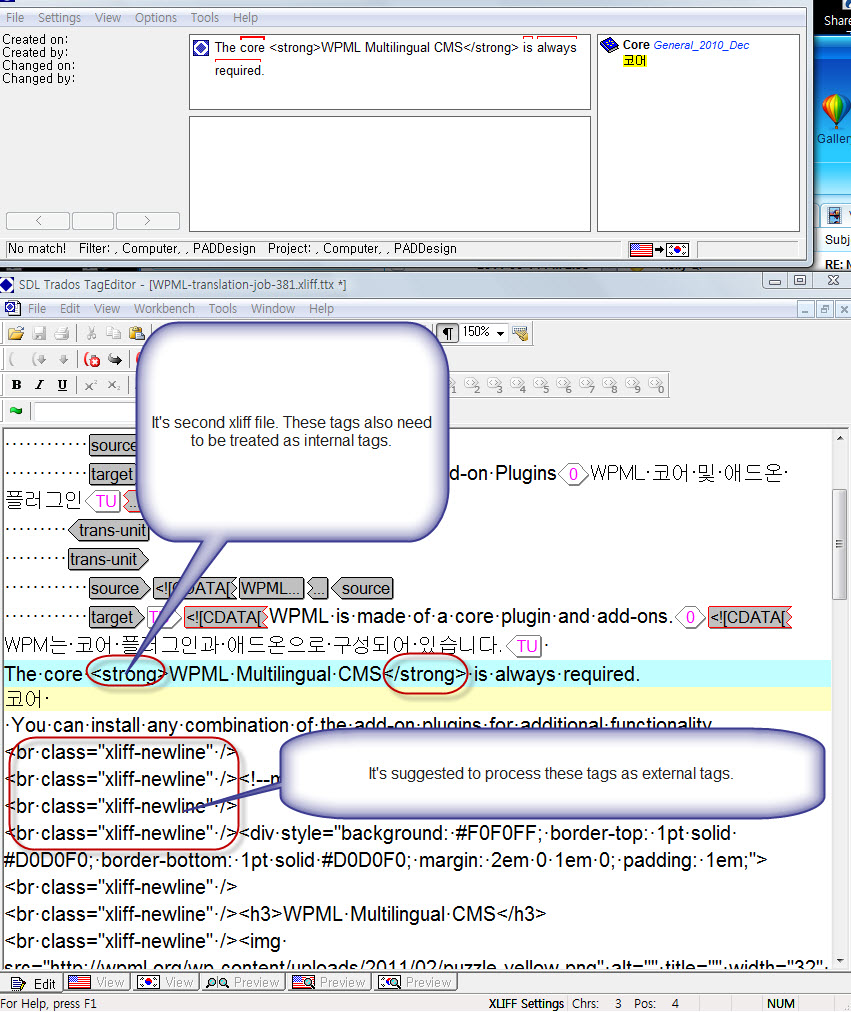This screenshot has width=851, height=1012.
Task: Click the black curved arrow copy source icon
Action: coord(115,359)
